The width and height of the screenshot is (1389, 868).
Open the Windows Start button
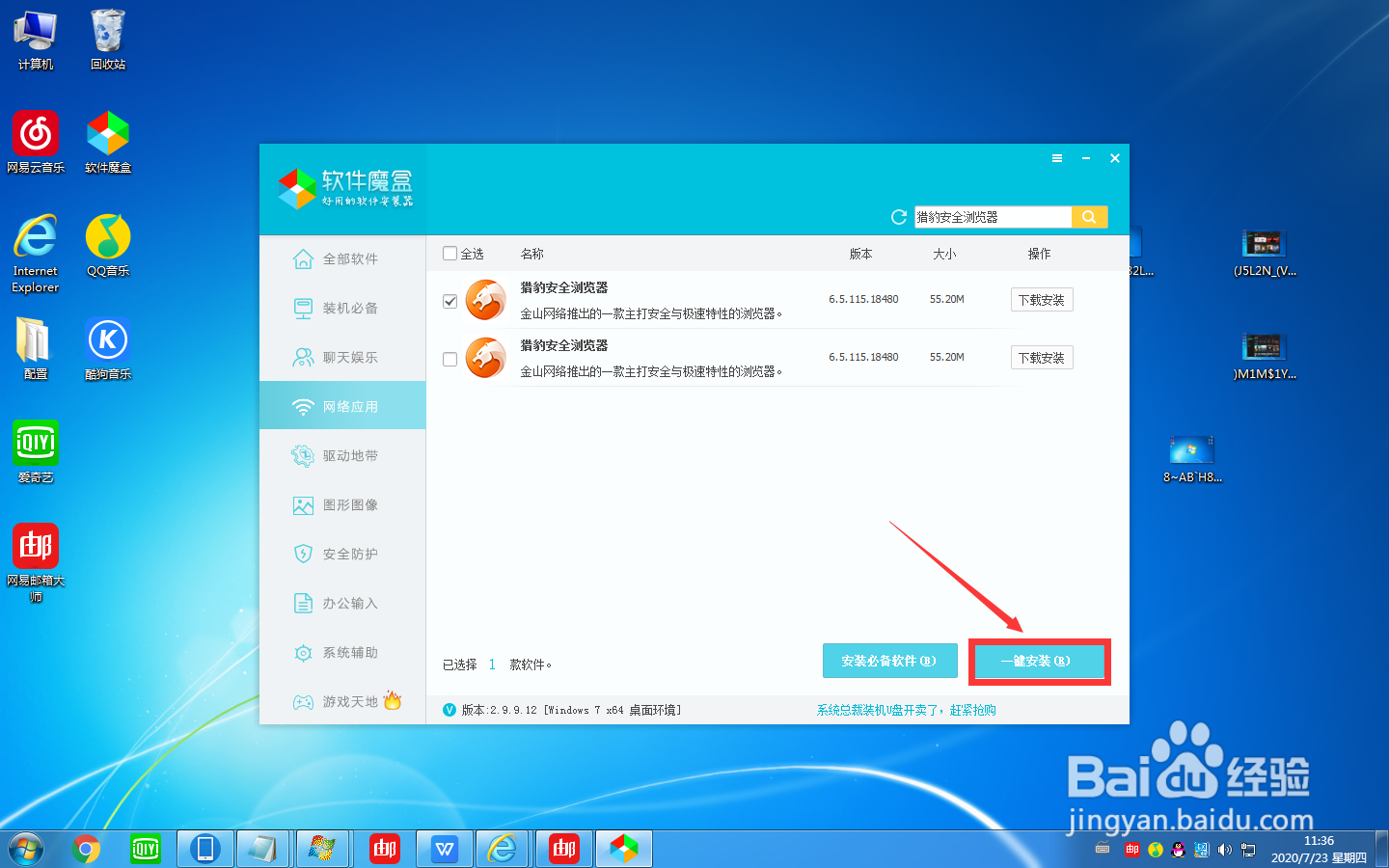pos(26,849)
